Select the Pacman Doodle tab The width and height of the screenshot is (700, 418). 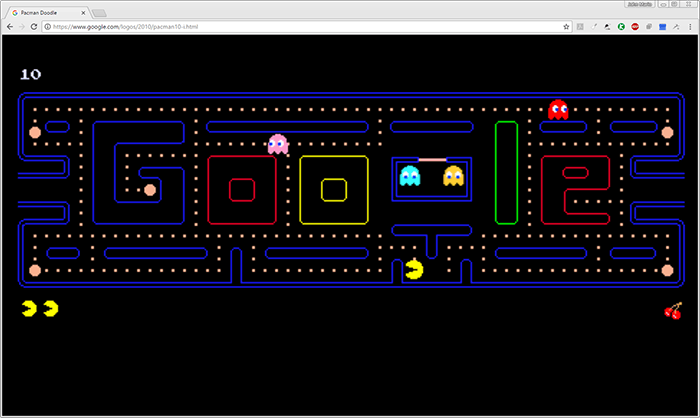(x=46, y=13)
